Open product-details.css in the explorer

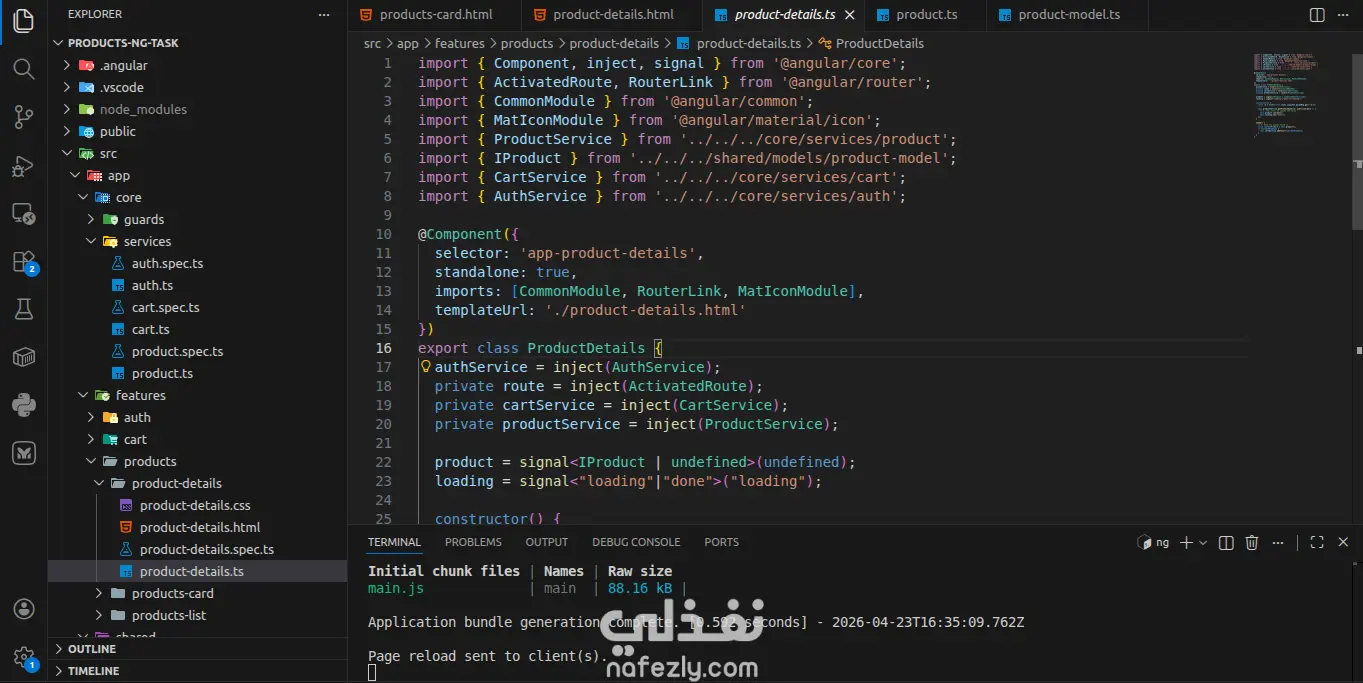click(x=199, y=505)
